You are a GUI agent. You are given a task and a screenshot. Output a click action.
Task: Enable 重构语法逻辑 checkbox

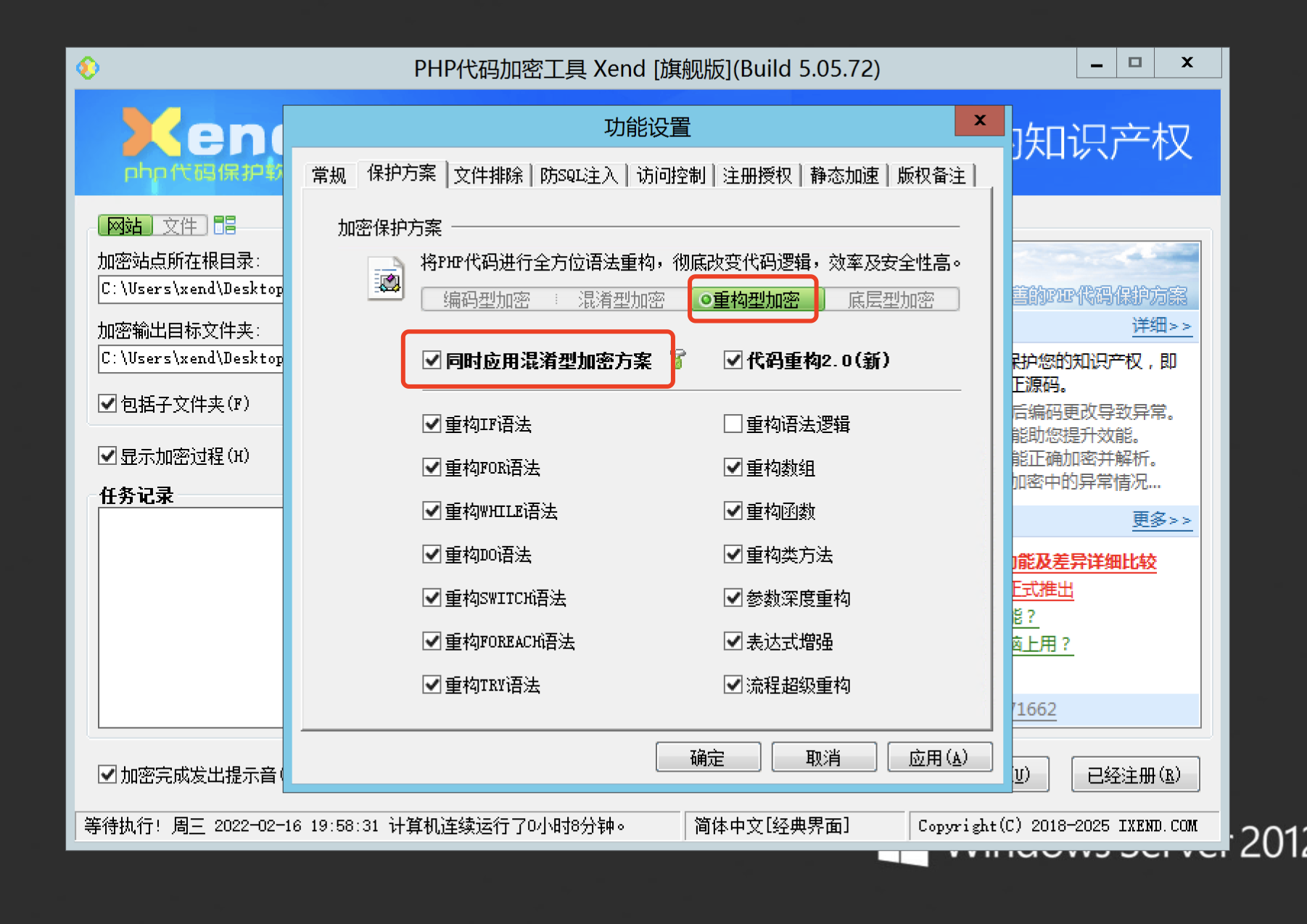point(733,424)
